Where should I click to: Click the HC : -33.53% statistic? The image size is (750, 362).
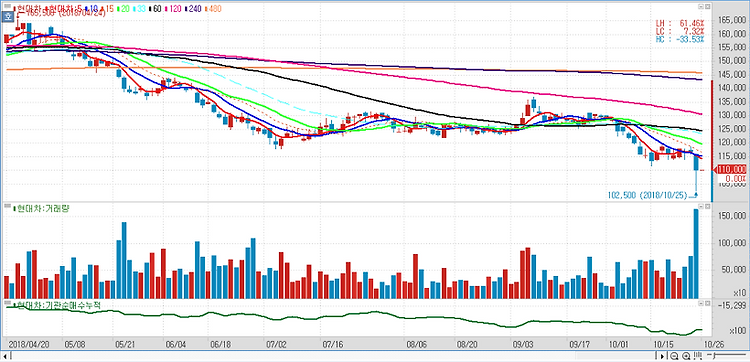tap(681, 39)
